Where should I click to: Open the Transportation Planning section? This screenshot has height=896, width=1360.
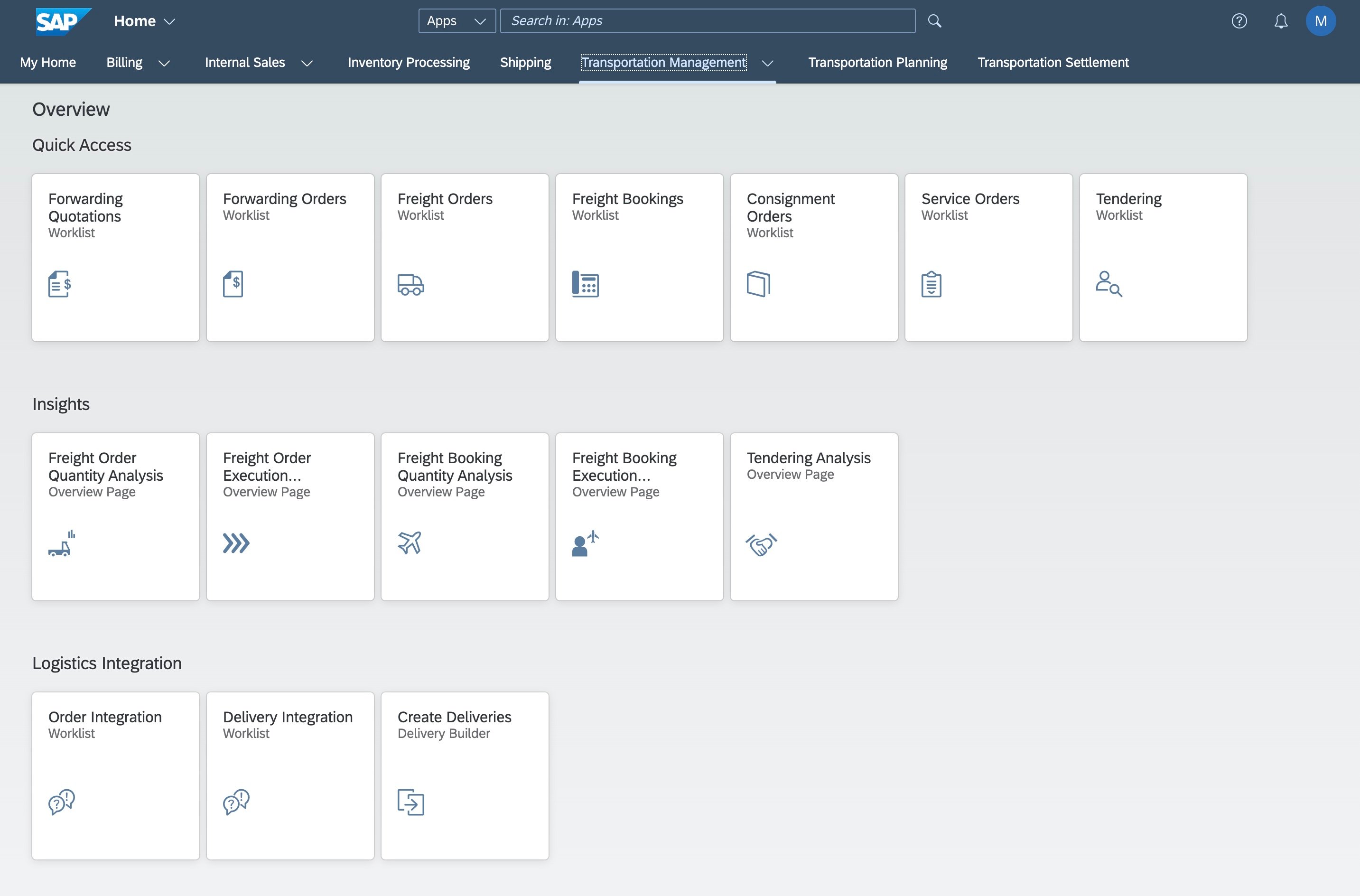pos(877,62)
